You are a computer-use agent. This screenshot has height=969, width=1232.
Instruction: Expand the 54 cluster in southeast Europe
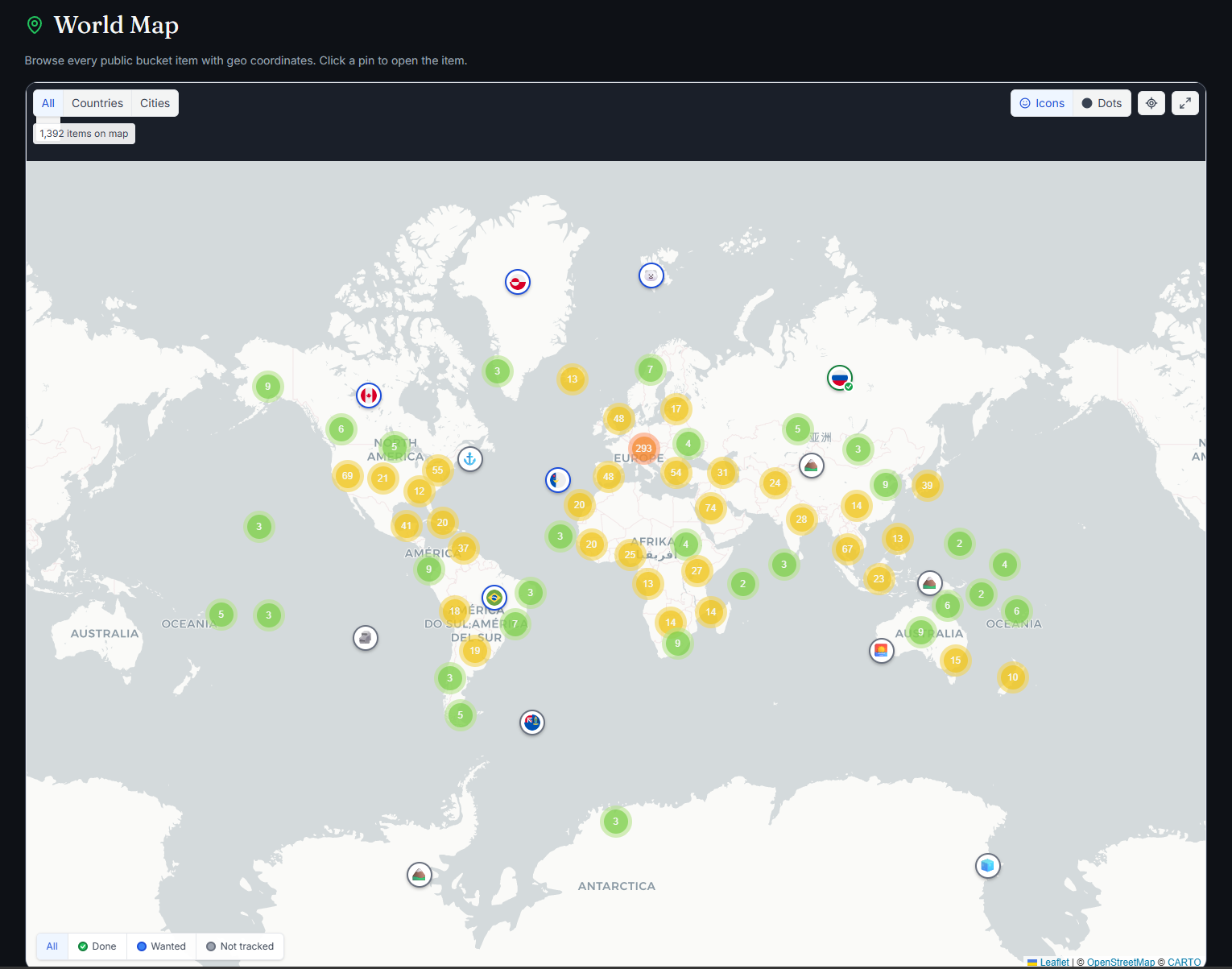pyautogui.click(x=676, y=473)
